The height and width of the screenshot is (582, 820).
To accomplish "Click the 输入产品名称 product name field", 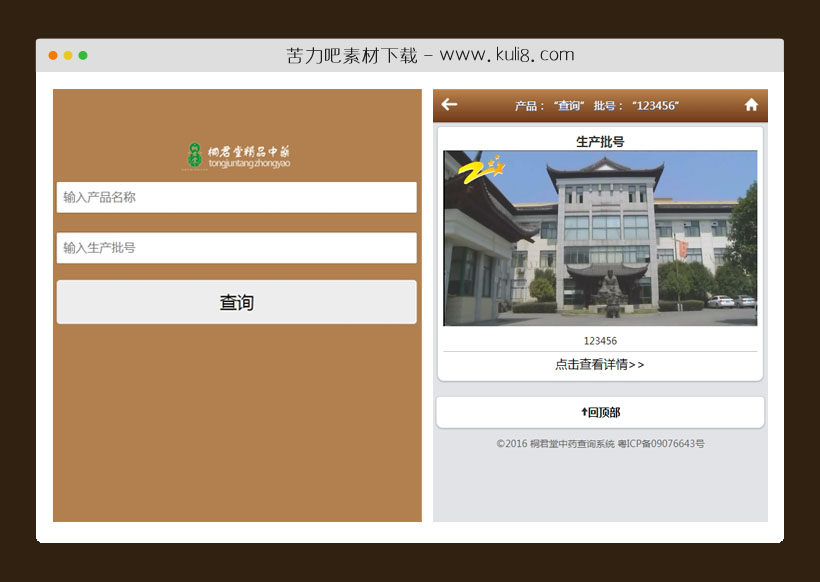I will pyautogui.click(x=235, y=197).
